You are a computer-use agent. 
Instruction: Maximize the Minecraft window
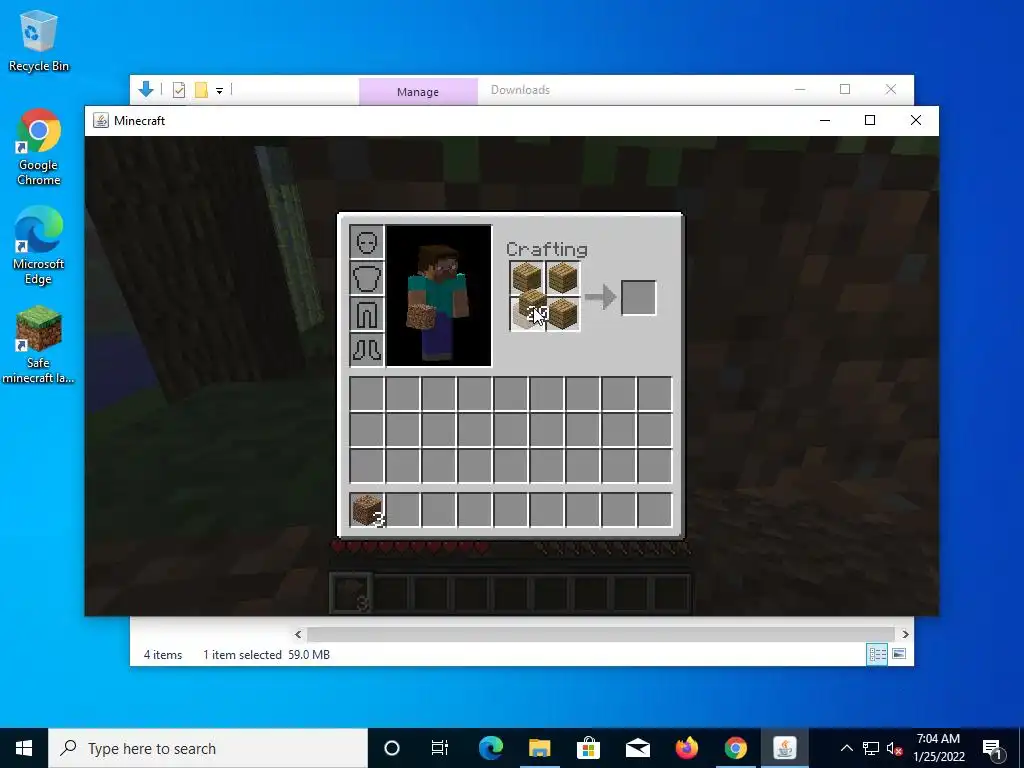[x=870, y=120]
